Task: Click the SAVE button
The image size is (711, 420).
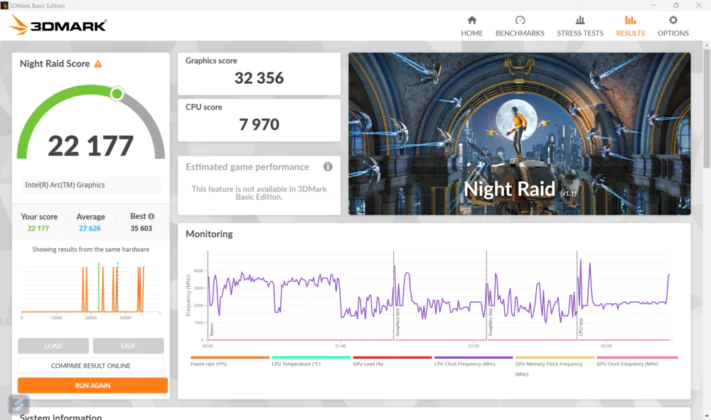Action: (128, 346)
